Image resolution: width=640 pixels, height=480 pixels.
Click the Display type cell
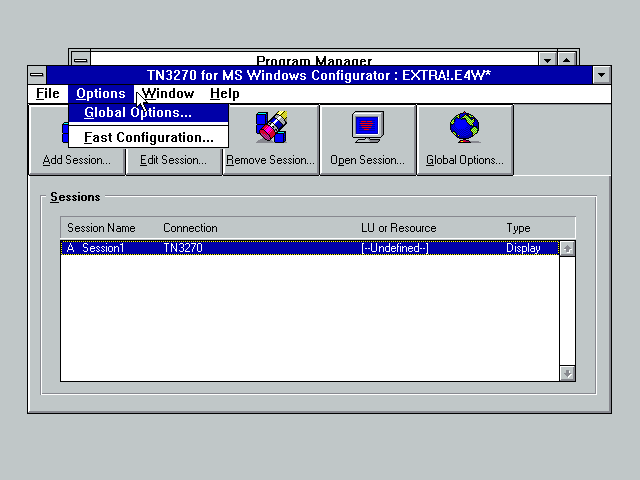[x=523, y=248]
